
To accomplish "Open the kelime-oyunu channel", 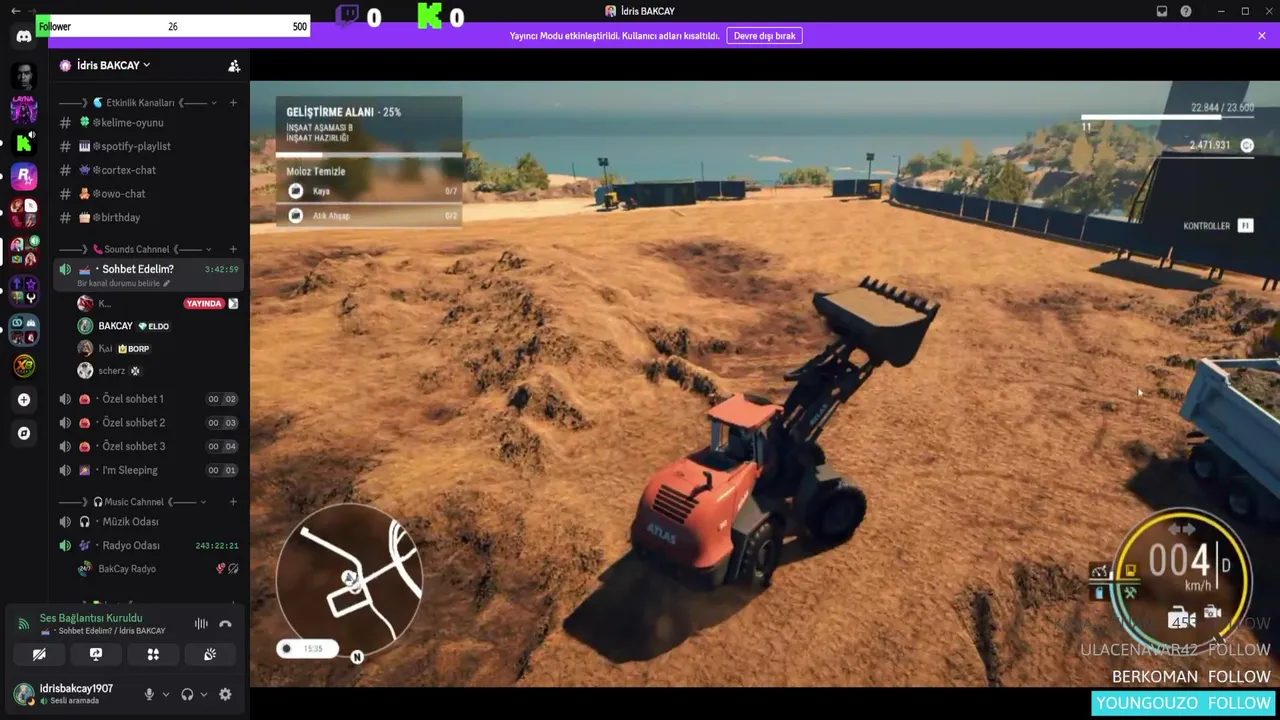I will pos(148,122).
